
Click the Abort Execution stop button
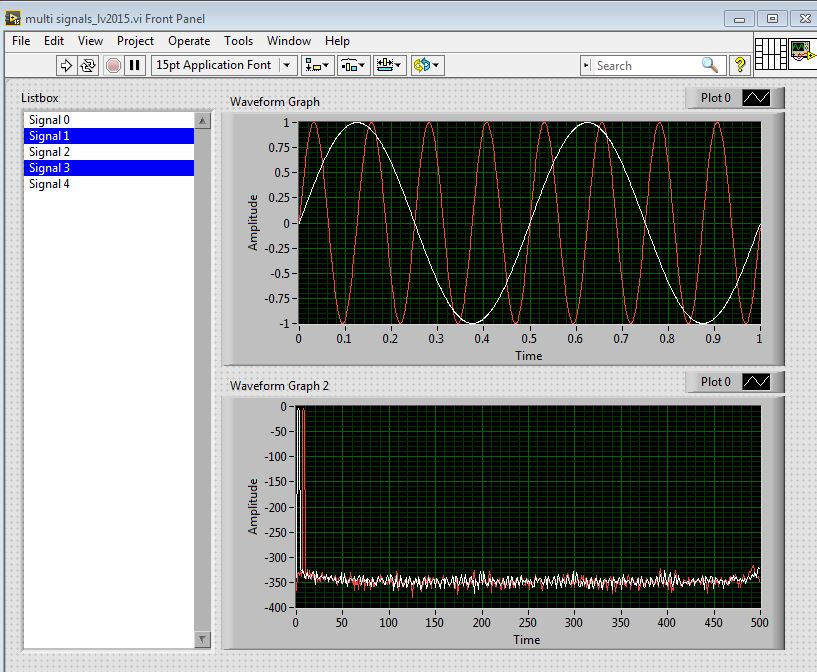tap(113, 66)
